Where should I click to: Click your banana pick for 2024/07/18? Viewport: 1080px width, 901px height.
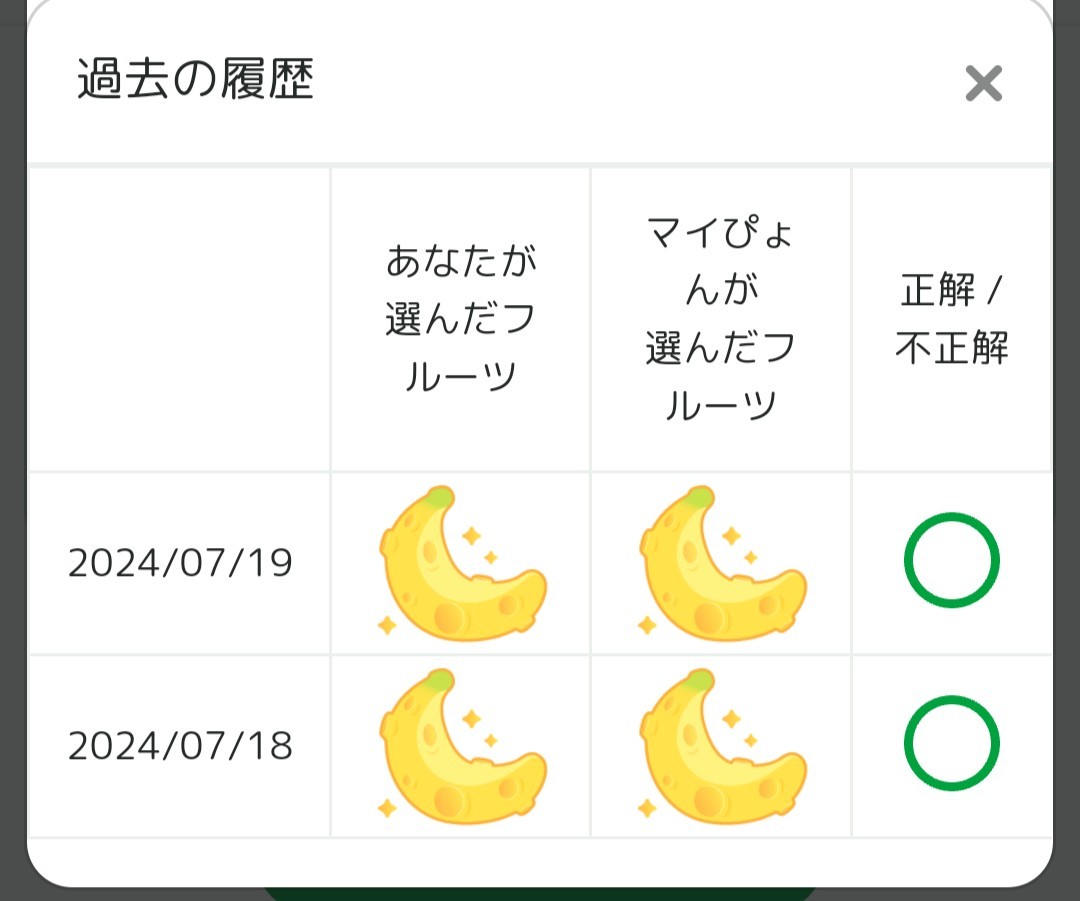click(x=462, y=746)
